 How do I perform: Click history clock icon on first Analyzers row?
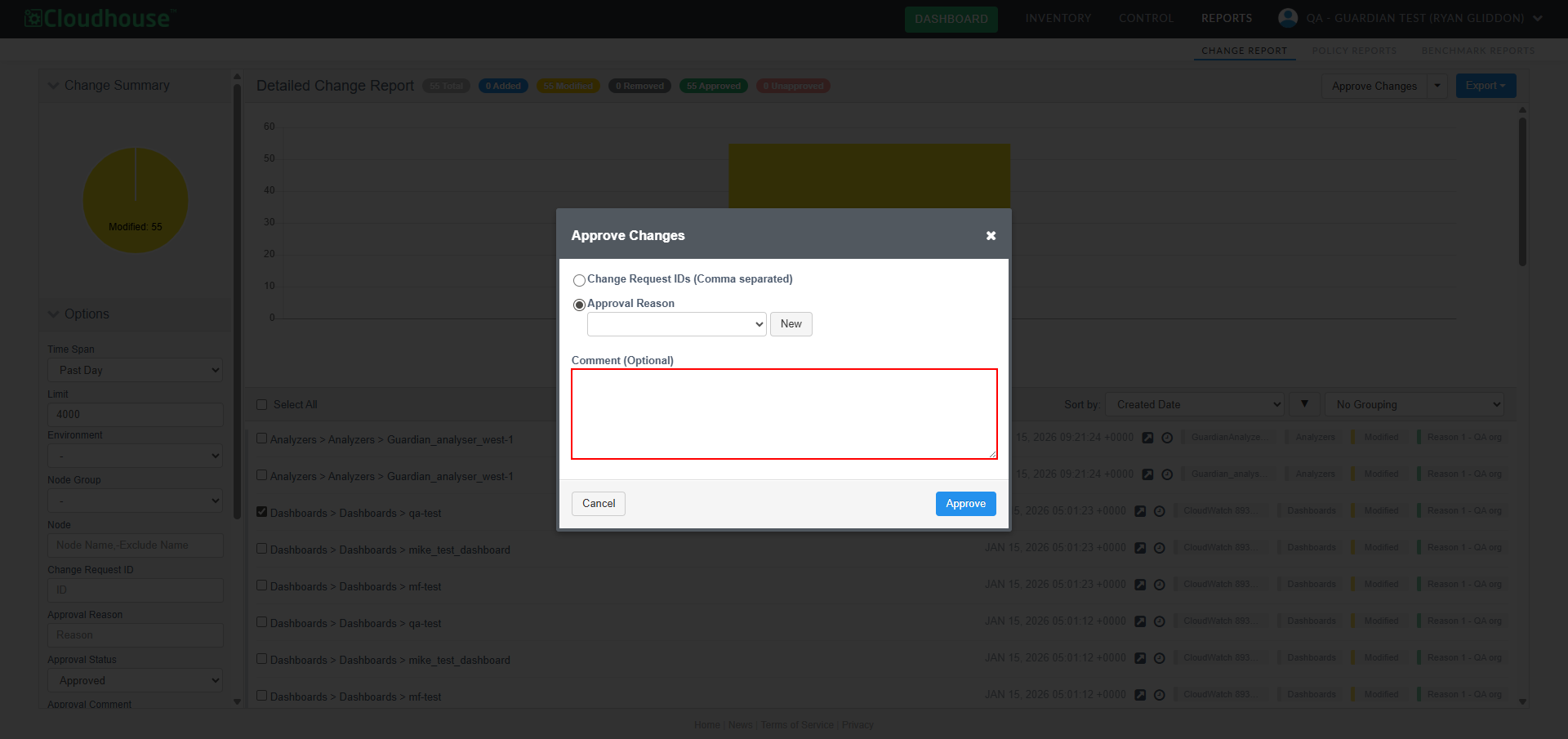coord(1167,438)
